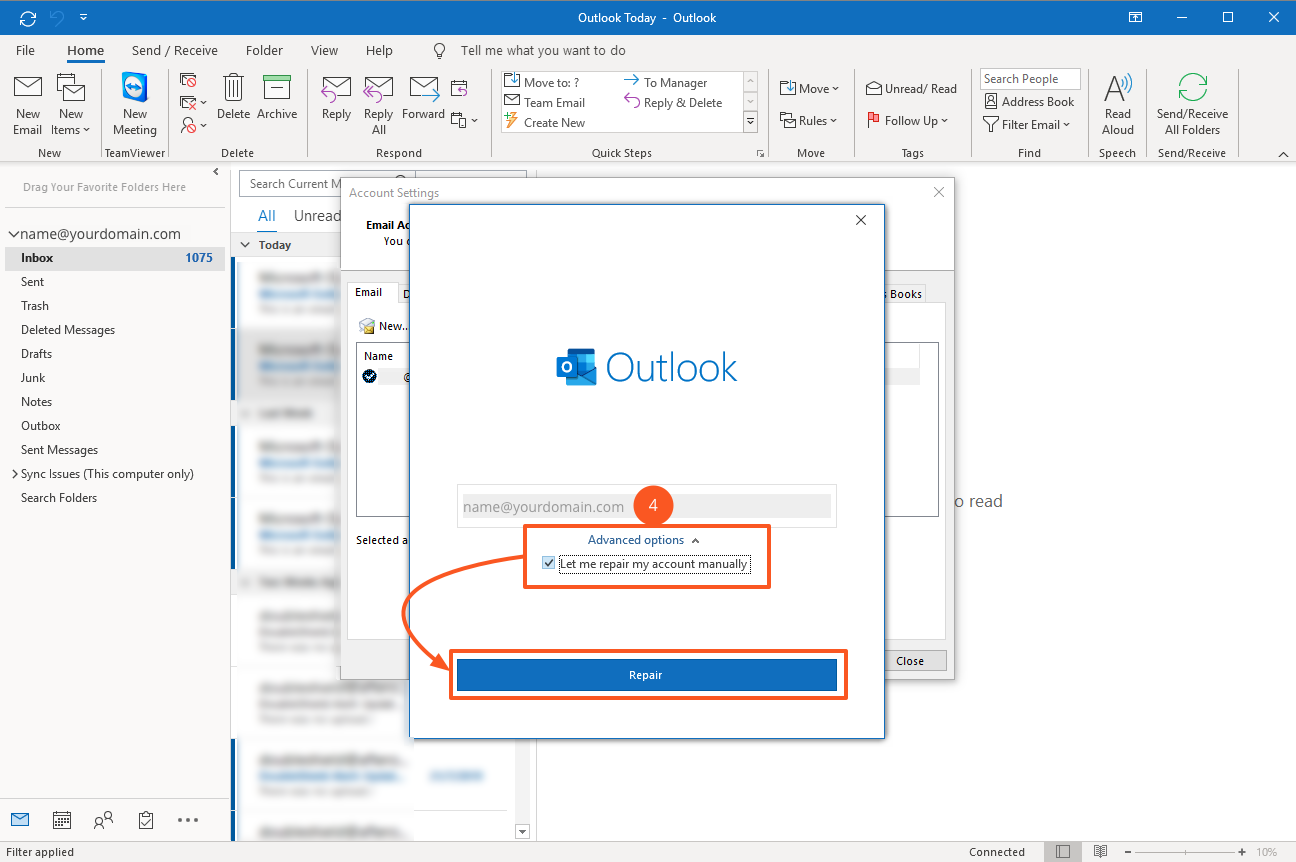The height and width of the screenshot is (862, 1296).
Task: Collapse Advanced options
Action: click(x=644, y=540)
